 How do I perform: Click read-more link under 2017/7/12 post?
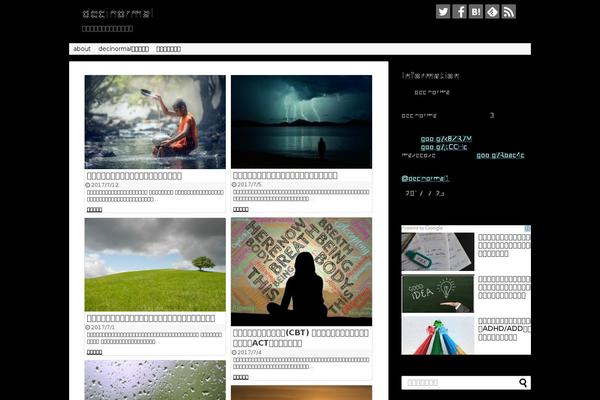coord(94,210)
